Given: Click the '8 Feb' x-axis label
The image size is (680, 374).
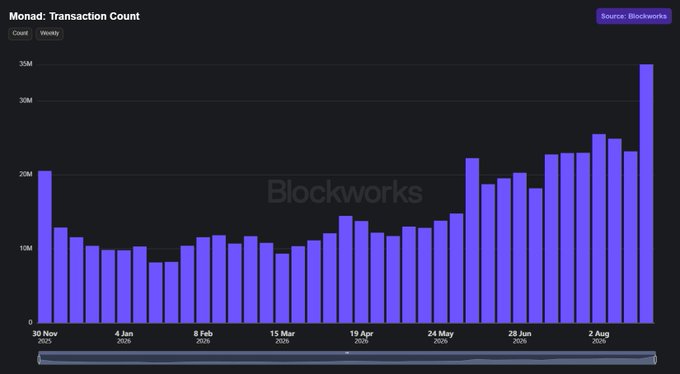Looking at the screenshot, I should (203, 334).
